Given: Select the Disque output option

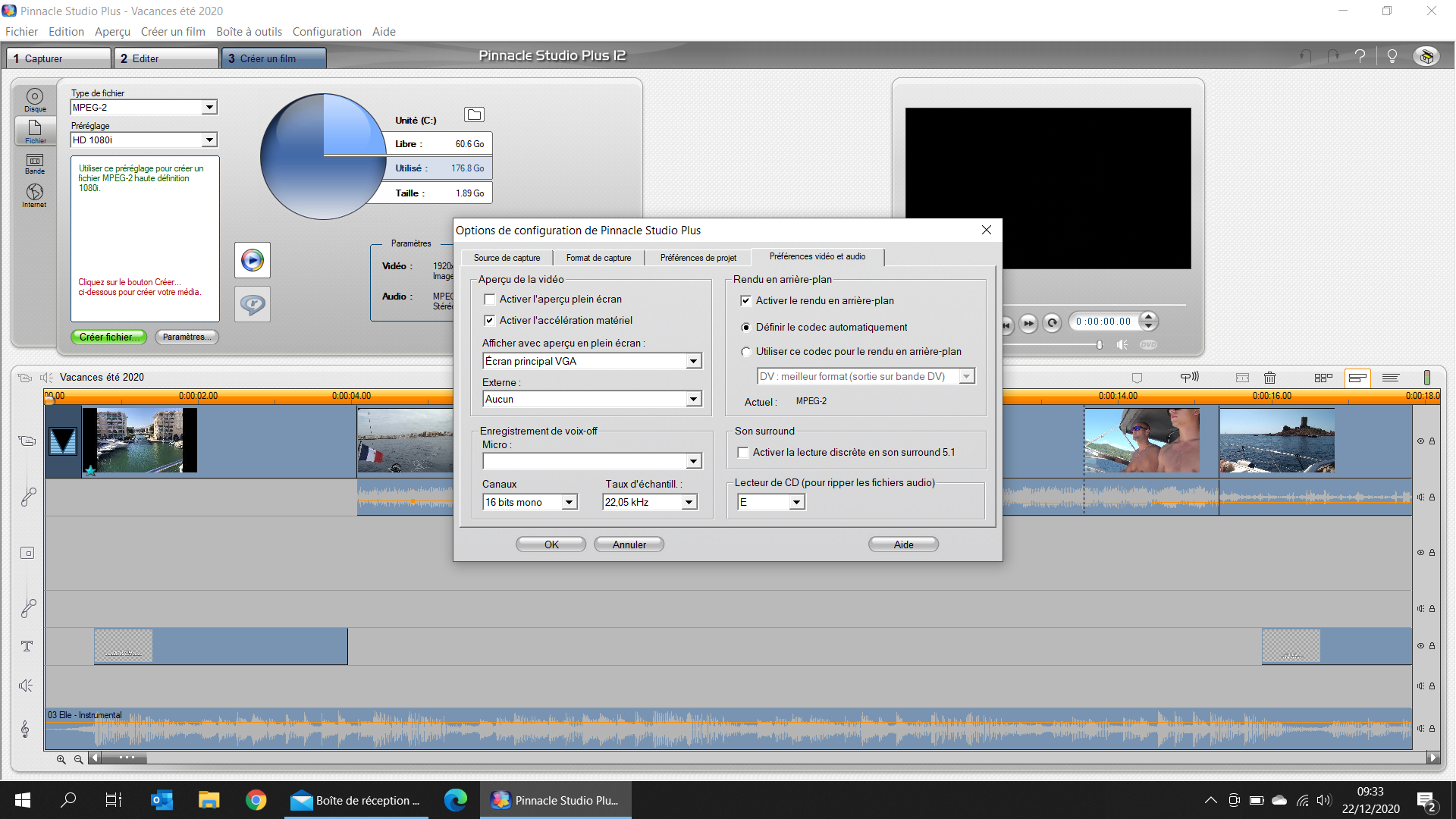Looking at the screenshot, I should (x=35, y=99).
